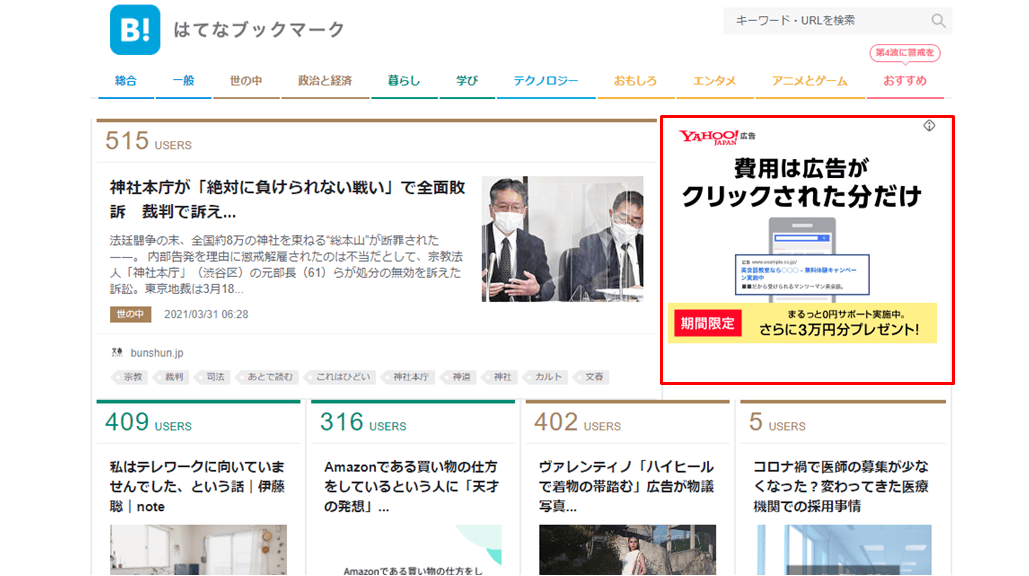Switch to the 総合 tab

[125, 81]
